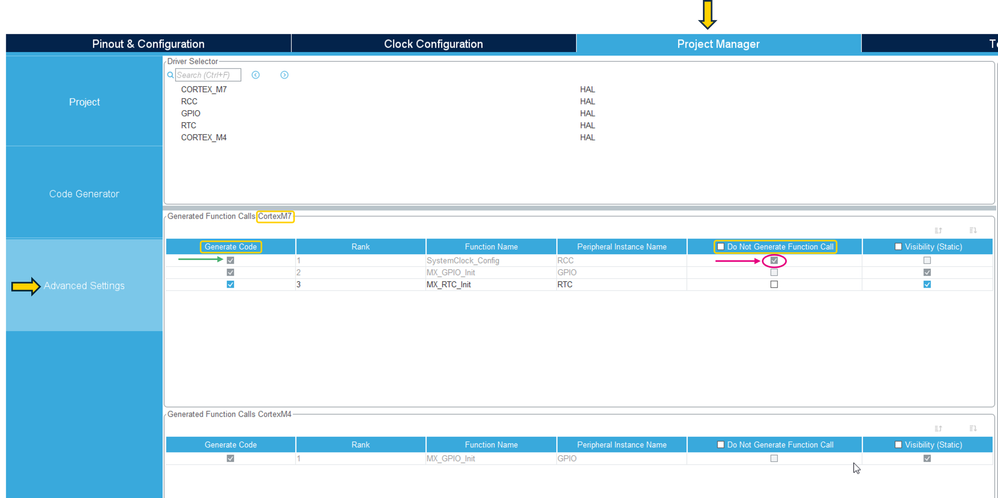
Task: Click HAL value for RTC driver
Action: click(x=587, y=125)
